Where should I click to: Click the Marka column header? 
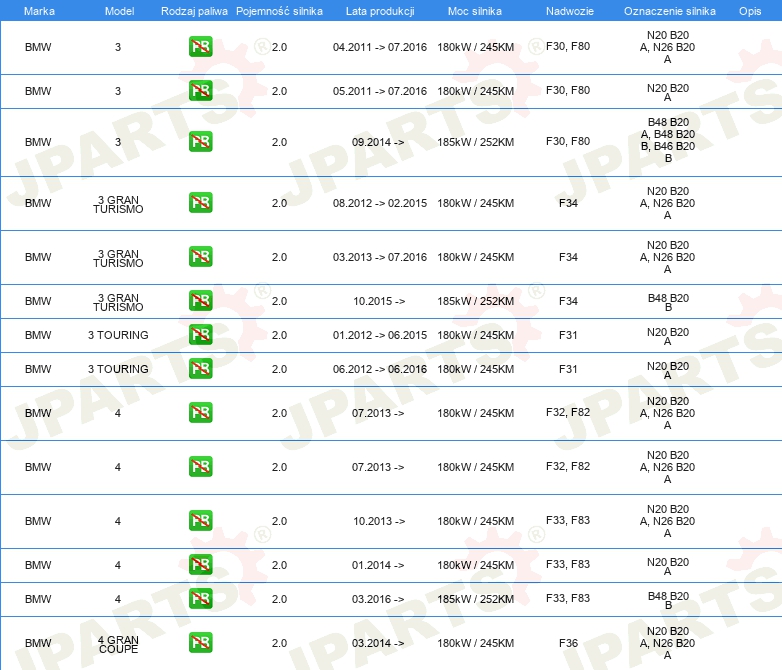pos(39,11)
